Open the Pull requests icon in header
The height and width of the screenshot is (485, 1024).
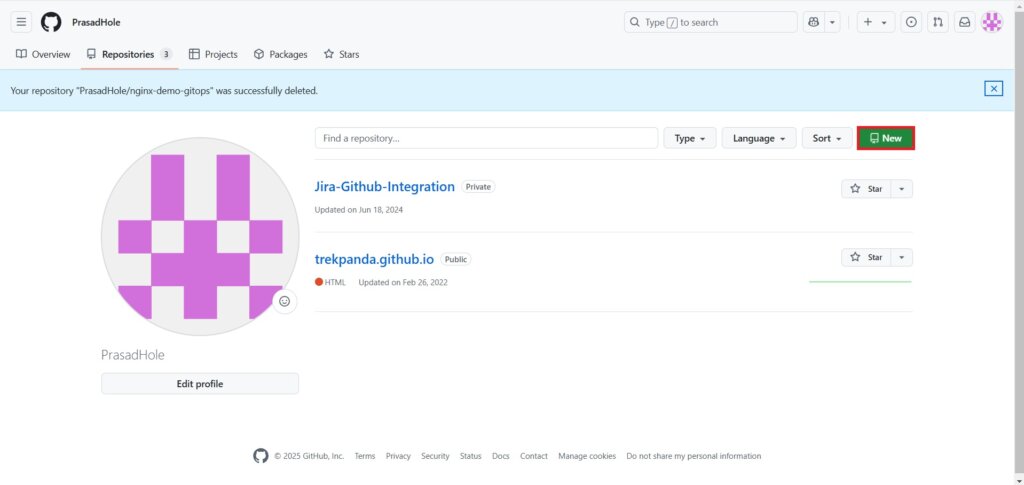[x=938, y=22]
